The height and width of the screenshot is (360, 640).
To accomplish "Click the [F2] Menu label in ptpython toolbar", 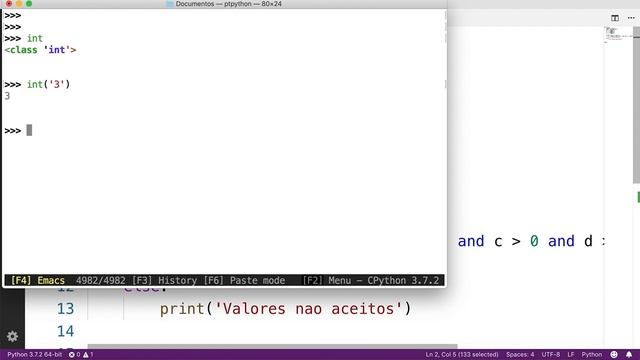I will pos(326,280).
